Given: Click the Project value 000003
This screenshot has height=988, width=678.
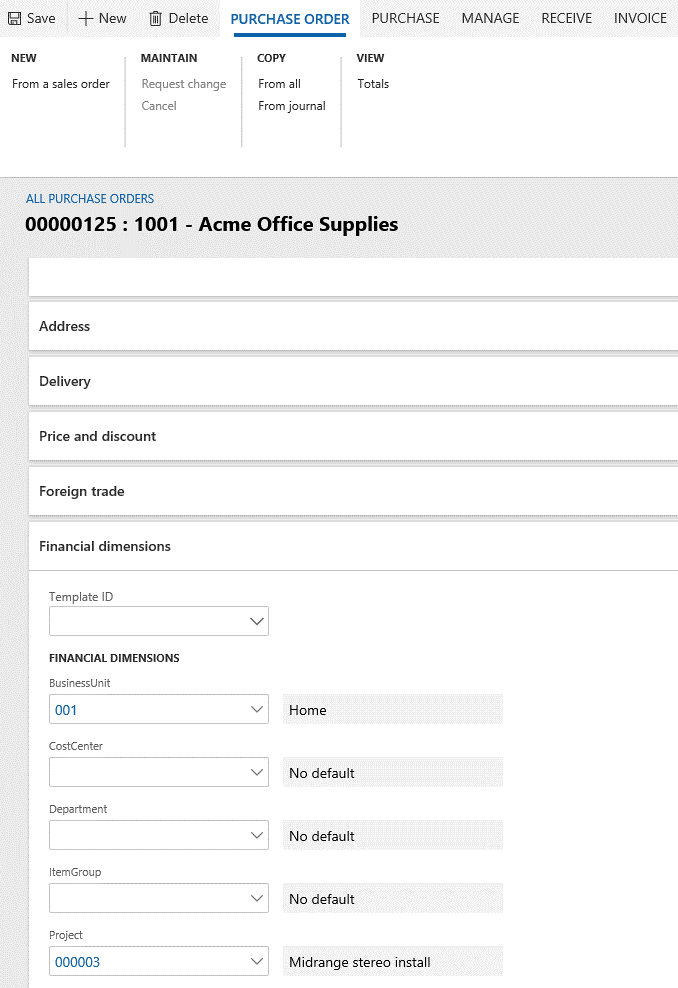Looking at the screenshot, I should 78,962.
